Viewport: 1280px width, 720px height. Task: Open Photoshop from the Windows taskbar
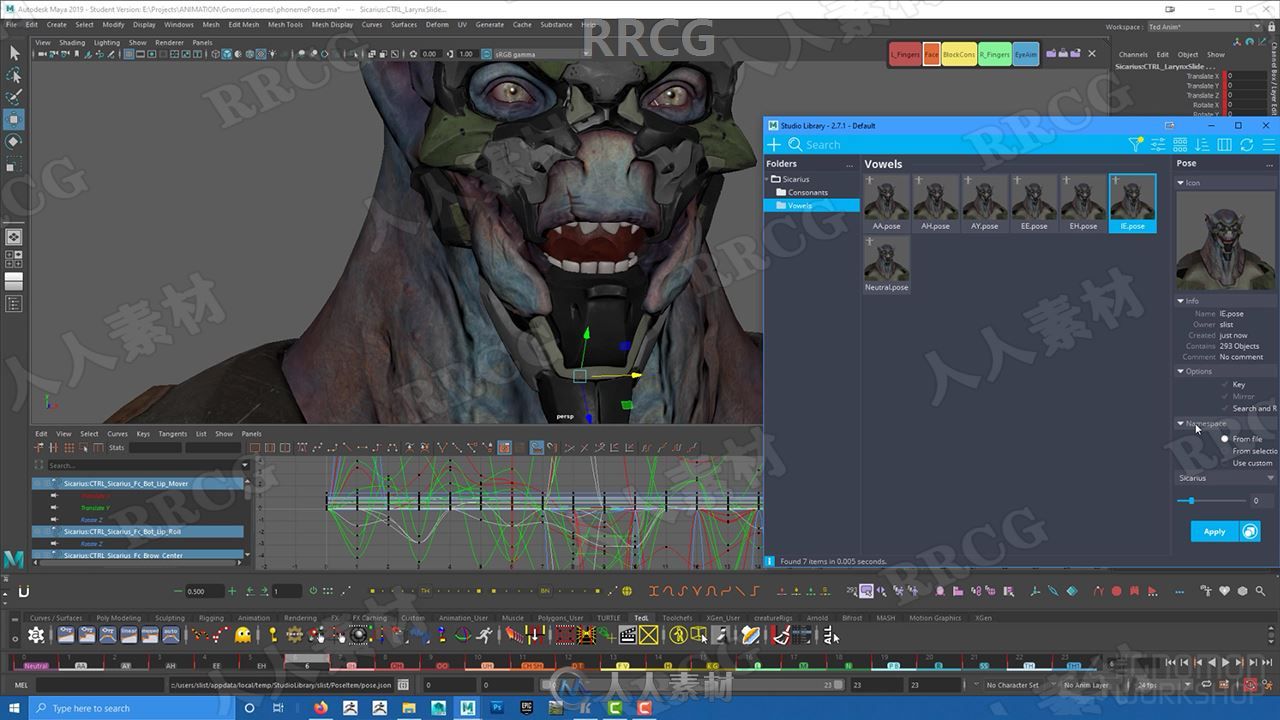coord(497,708)
